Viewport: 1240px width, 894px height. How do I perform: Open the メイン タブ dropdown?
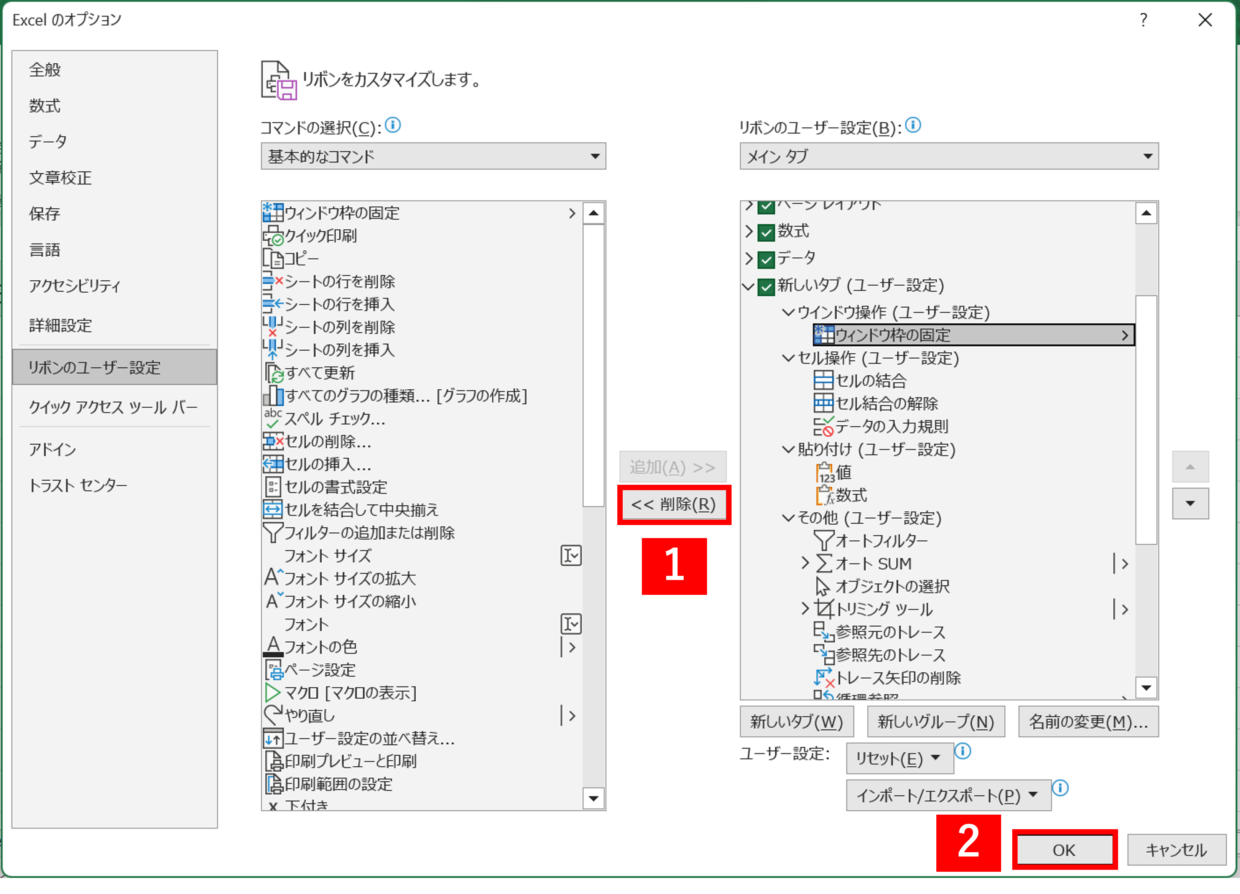(949, 156)
